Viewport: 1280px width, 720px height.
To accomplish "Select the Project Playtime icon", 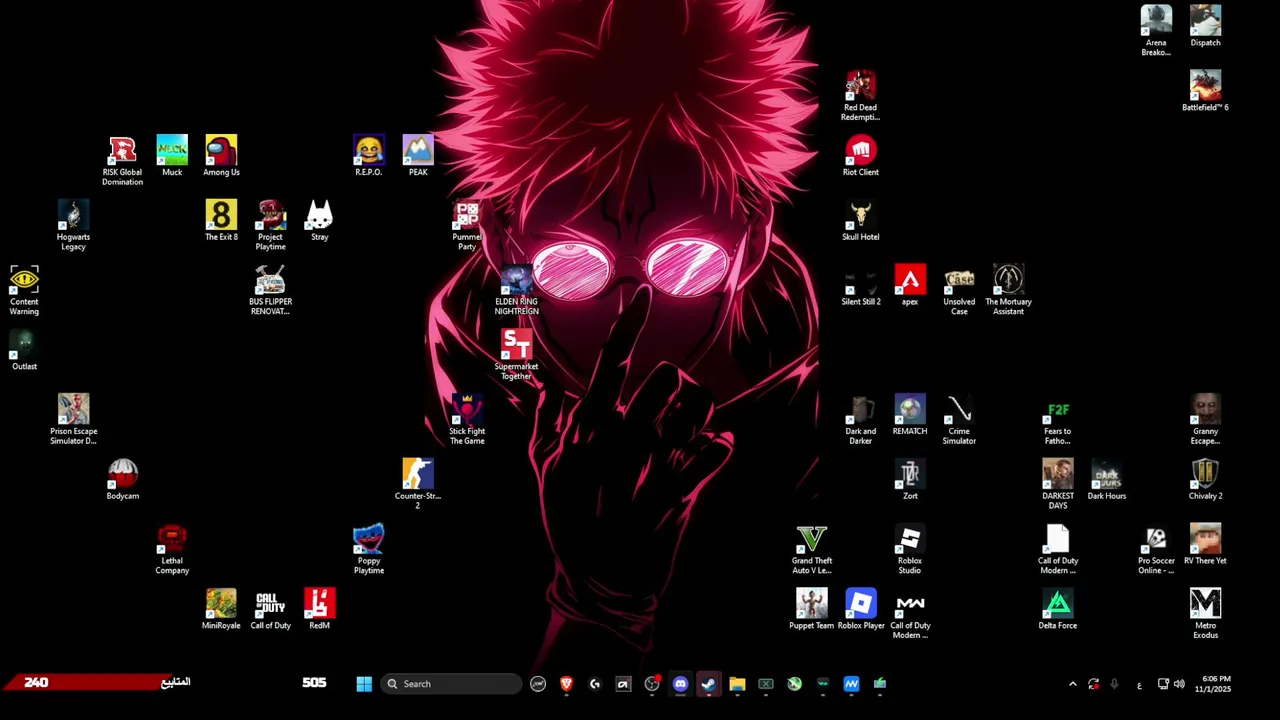I will (270, 225).
